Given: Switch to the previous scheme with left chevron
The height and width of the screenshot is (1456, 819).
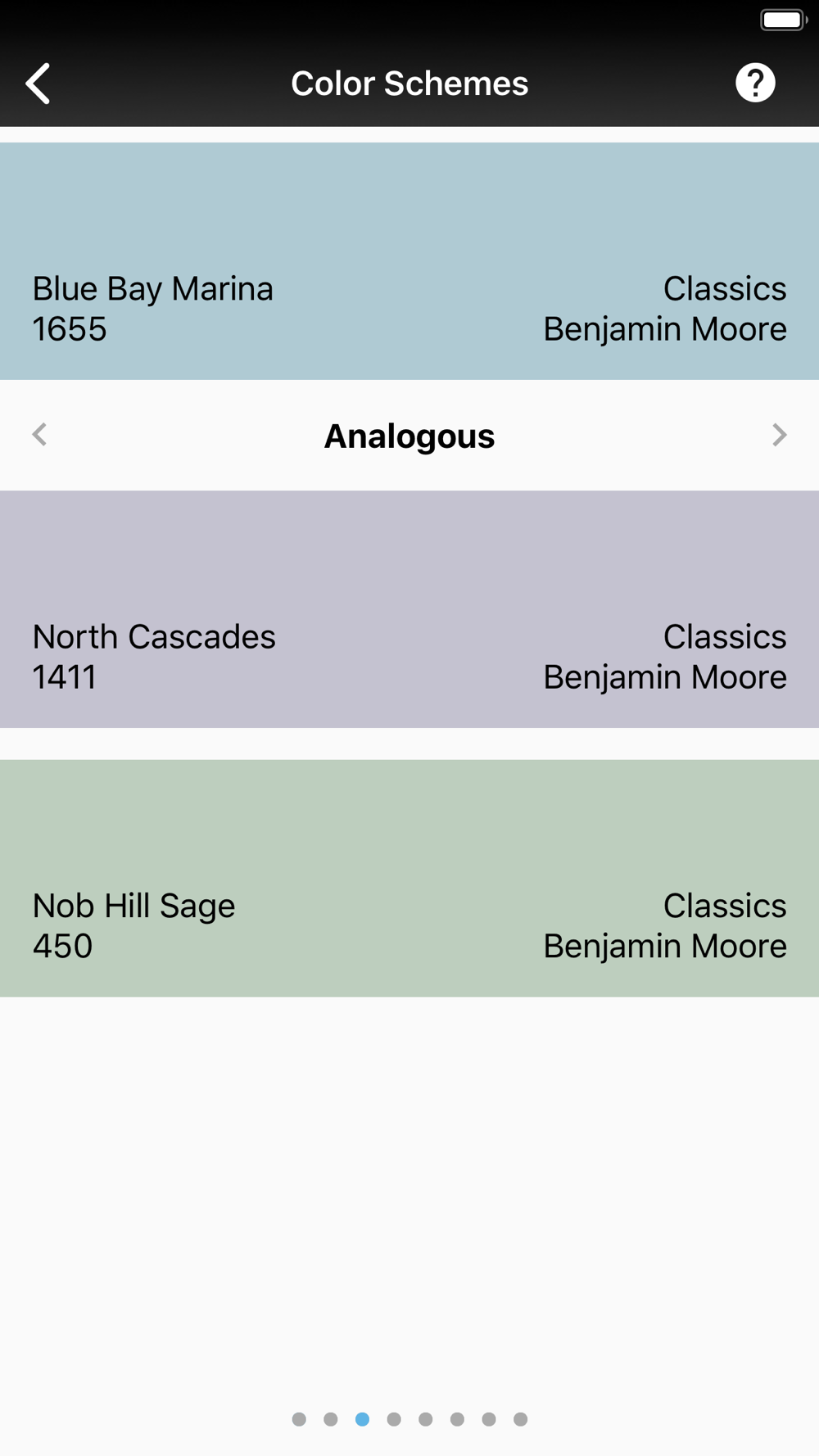Looking at the screenshot, I should coord(39,435).
